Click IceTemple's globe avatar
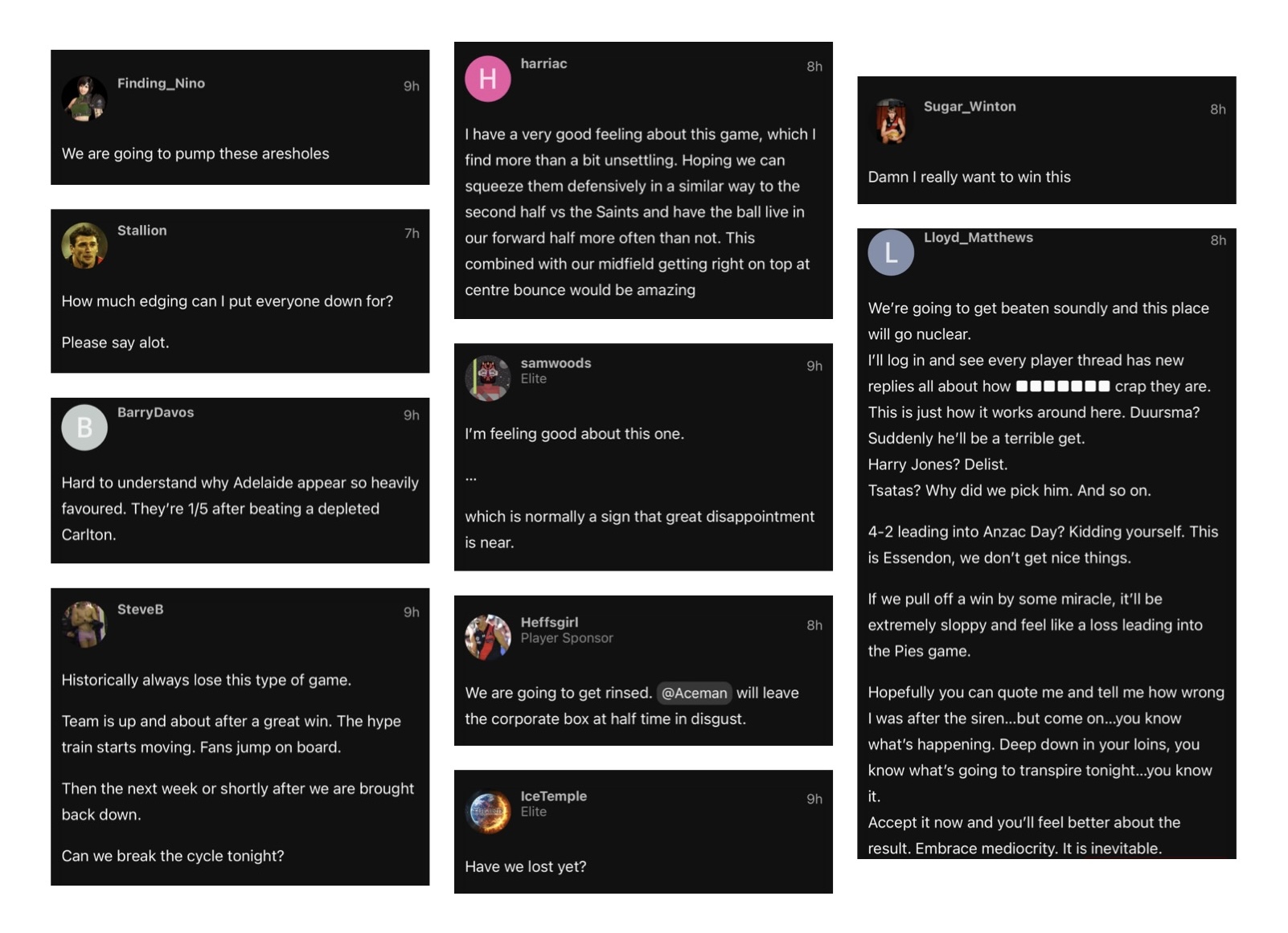The image size is (1288, 933). click(x=488, y=812)
